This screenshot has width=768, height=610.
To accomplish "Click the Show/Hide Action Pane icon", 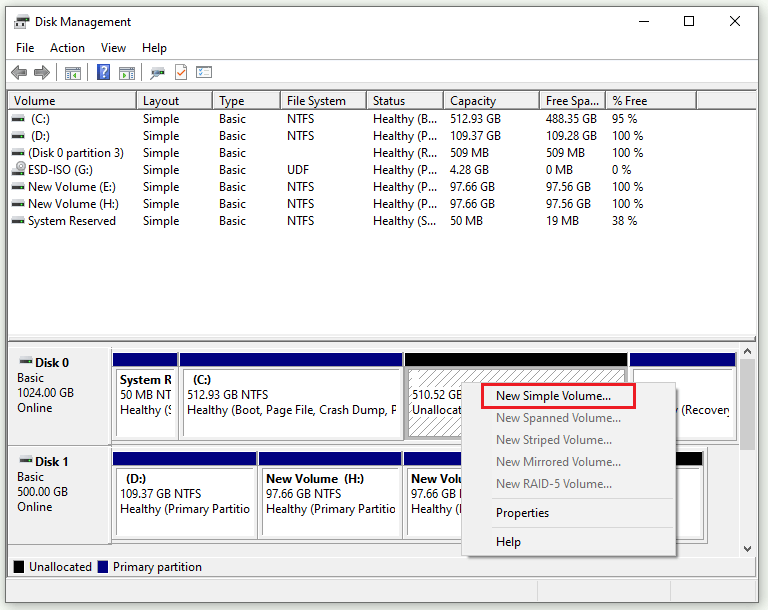I will [x=127, y=73].
